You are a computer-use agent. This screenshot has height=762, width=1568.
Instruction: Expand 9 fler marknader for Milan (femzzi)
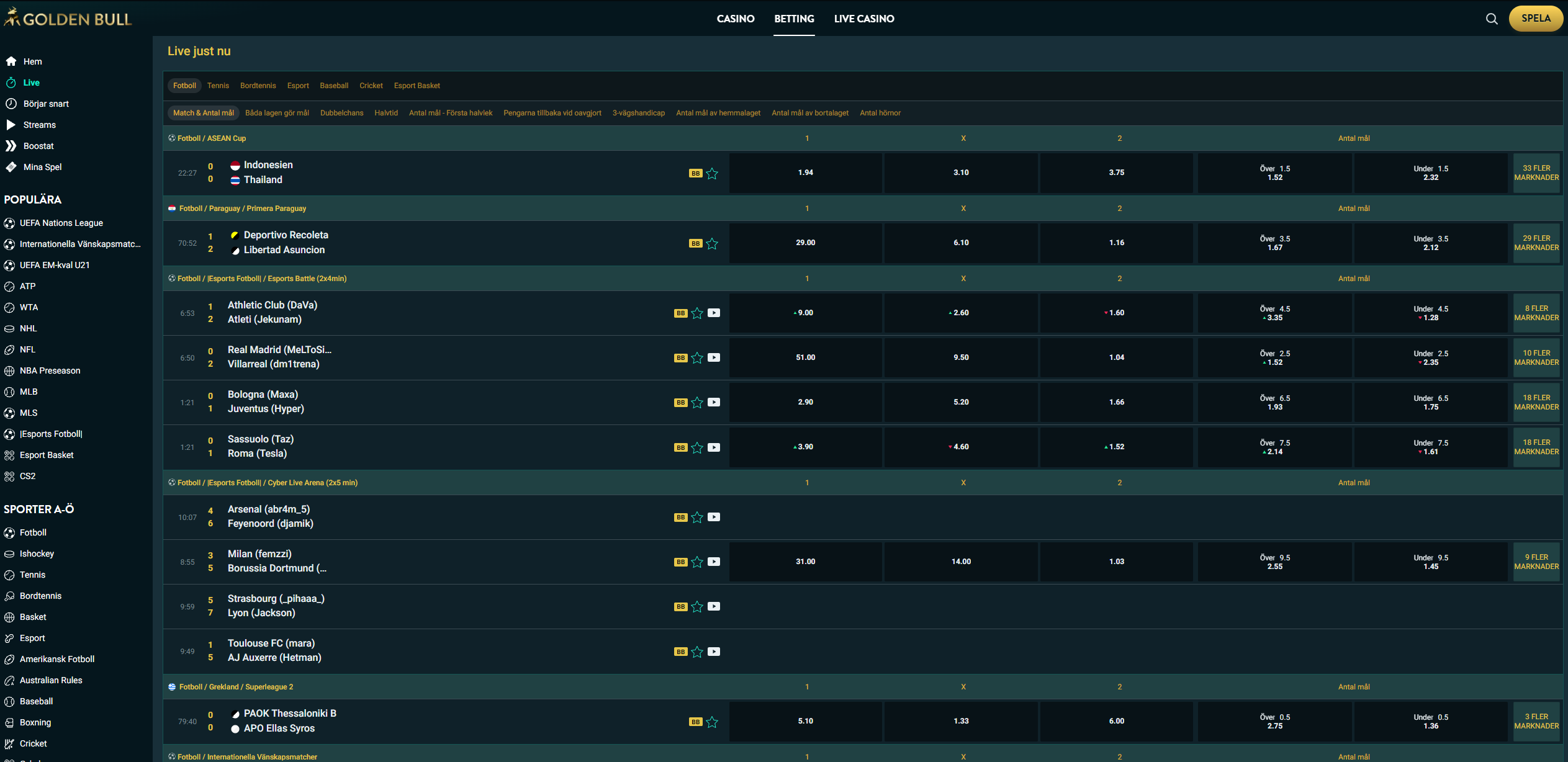click(1536, 562)
